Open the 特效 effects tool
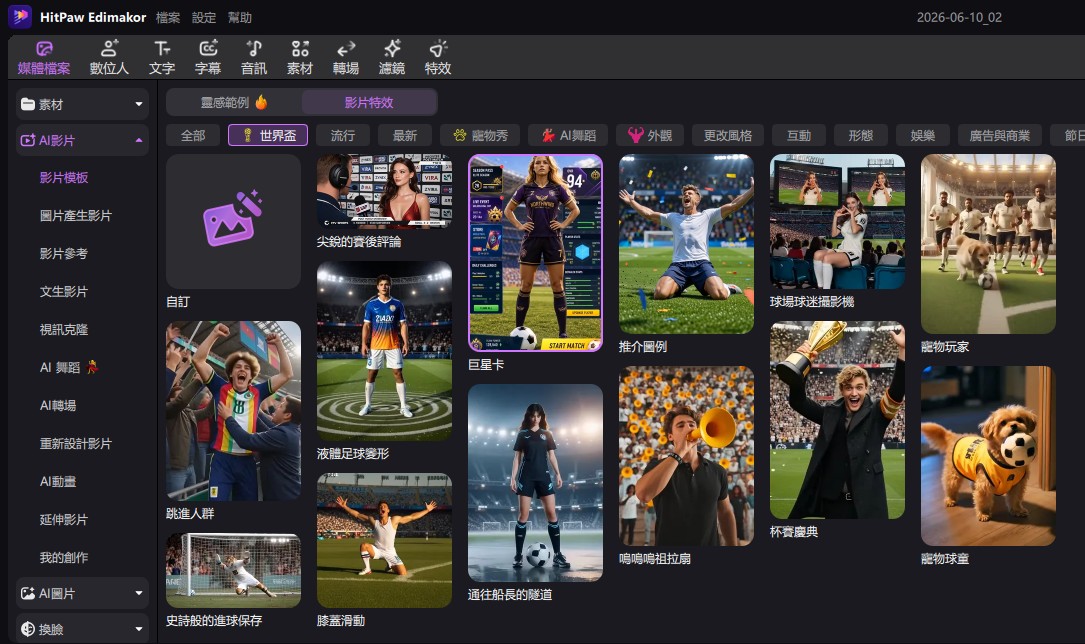 tap(438, 57)
